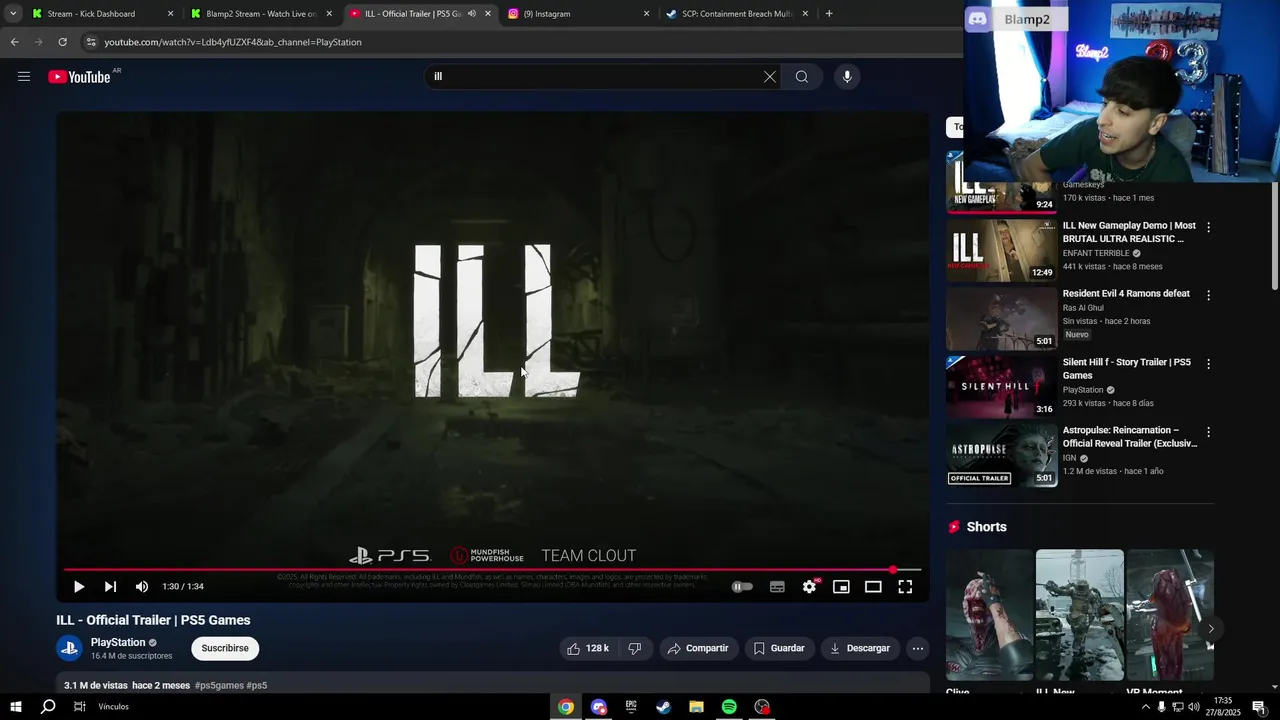Open the Silent Hill f Story Trailer thumbnail
The width and height of the screenshot is (1280, 720).
point(1001,387)
